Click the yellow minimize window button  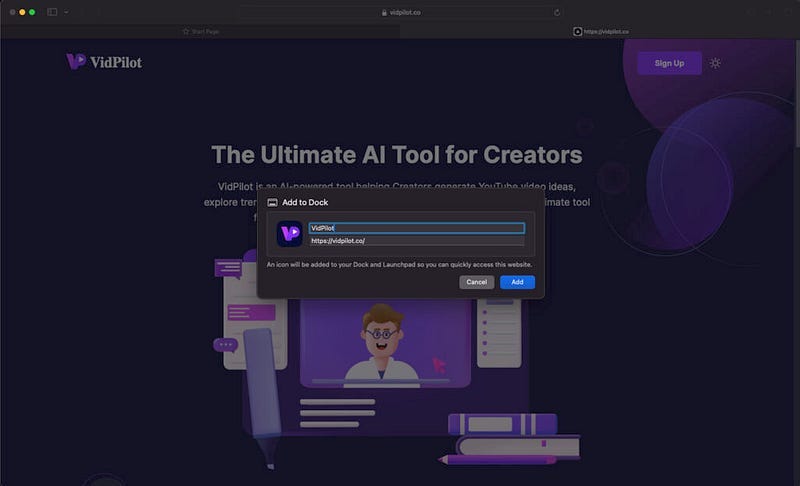(x=22, y=12)
